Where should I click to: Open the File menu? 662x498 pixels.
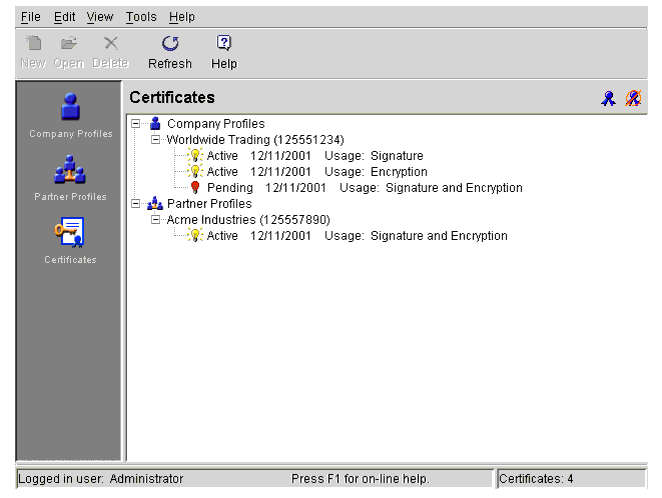[x=30, y=17]
